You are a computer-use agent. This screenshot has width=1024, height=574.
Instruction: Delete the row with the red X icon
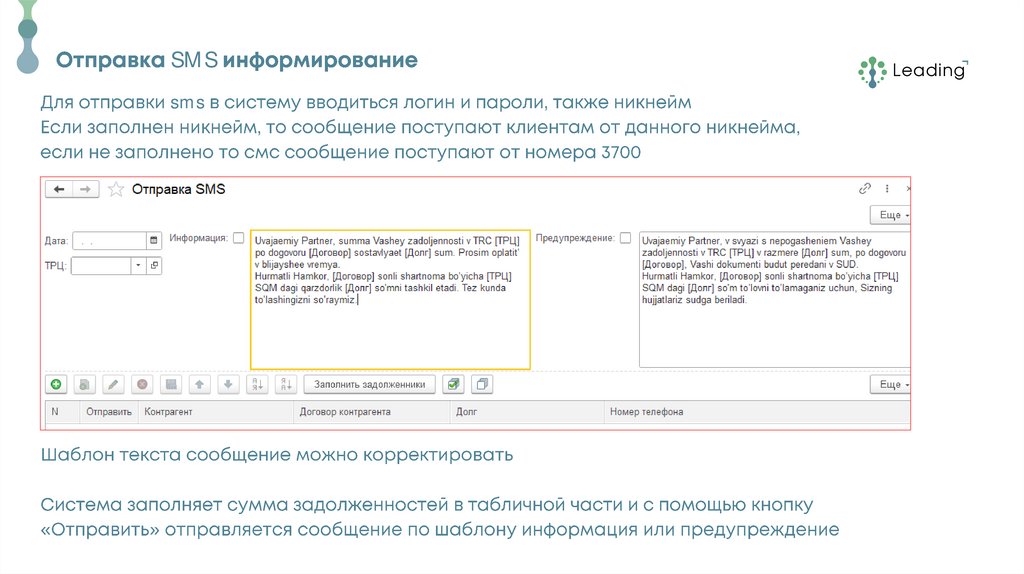pos(142,385)
